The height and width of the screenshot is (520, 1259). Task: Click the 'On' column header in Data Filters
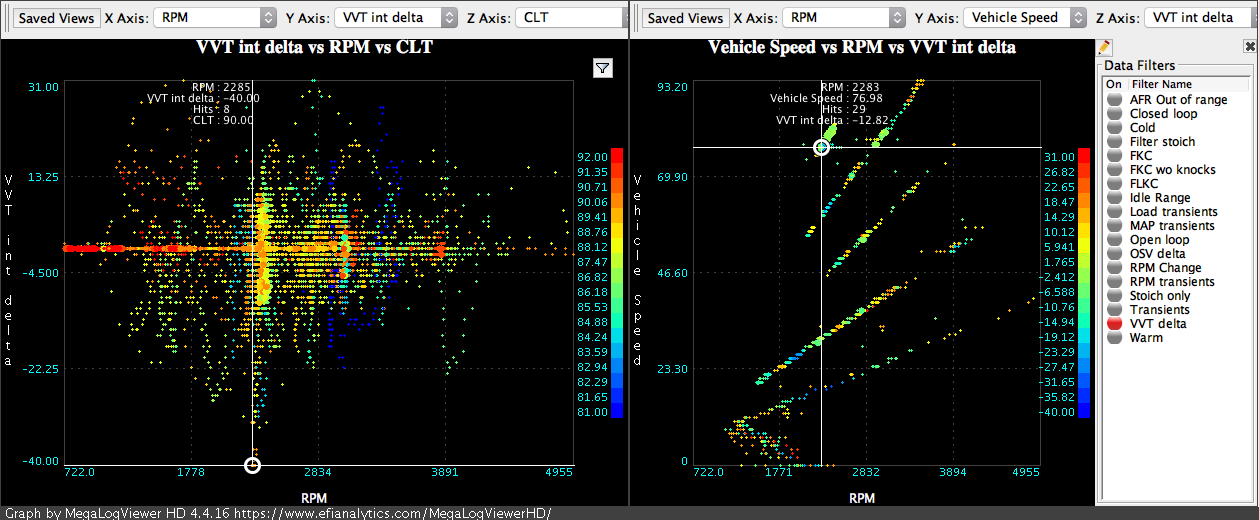click(x=1113, y=85)
